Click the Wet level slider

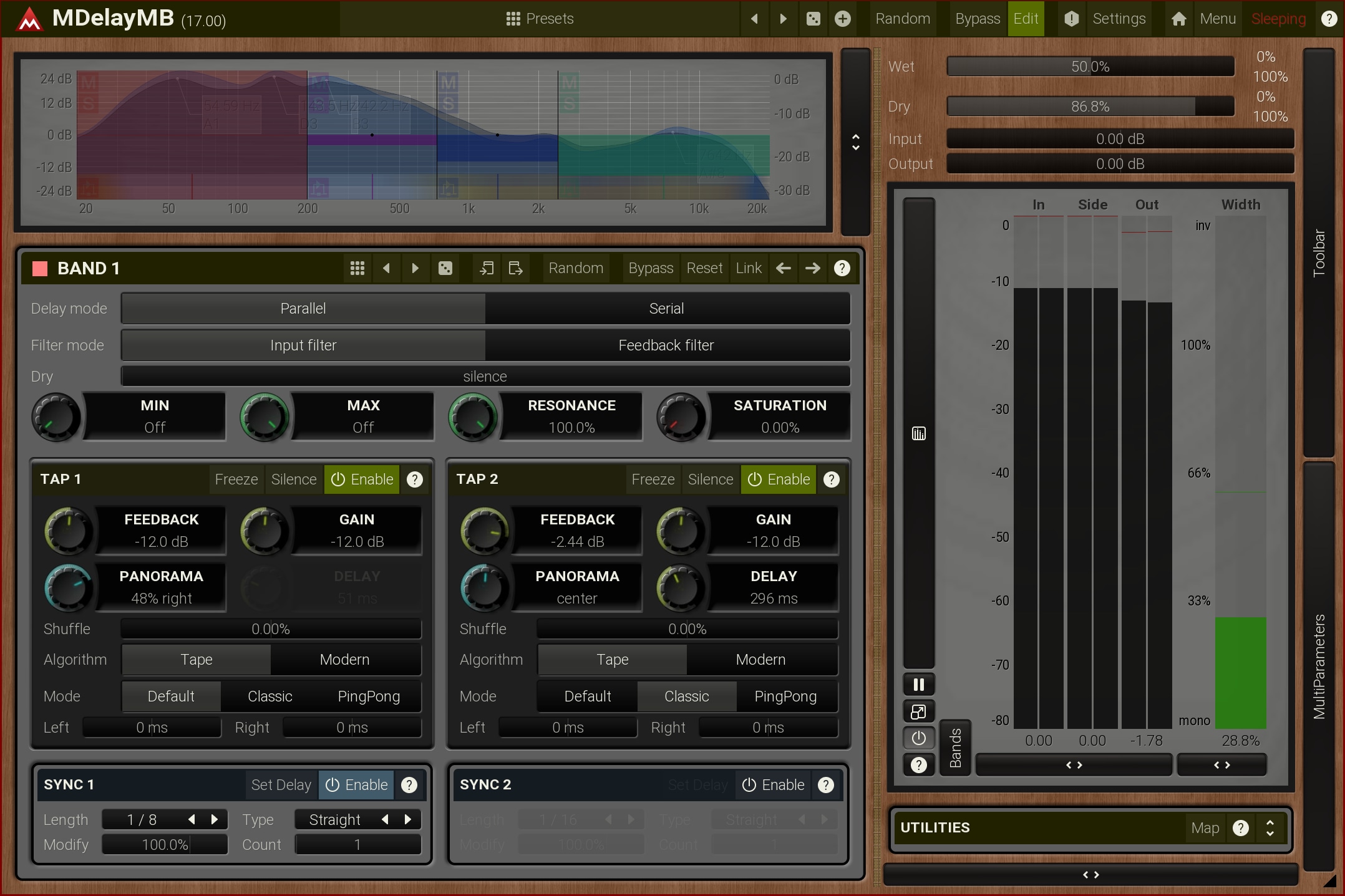(x=1090, y=67)
